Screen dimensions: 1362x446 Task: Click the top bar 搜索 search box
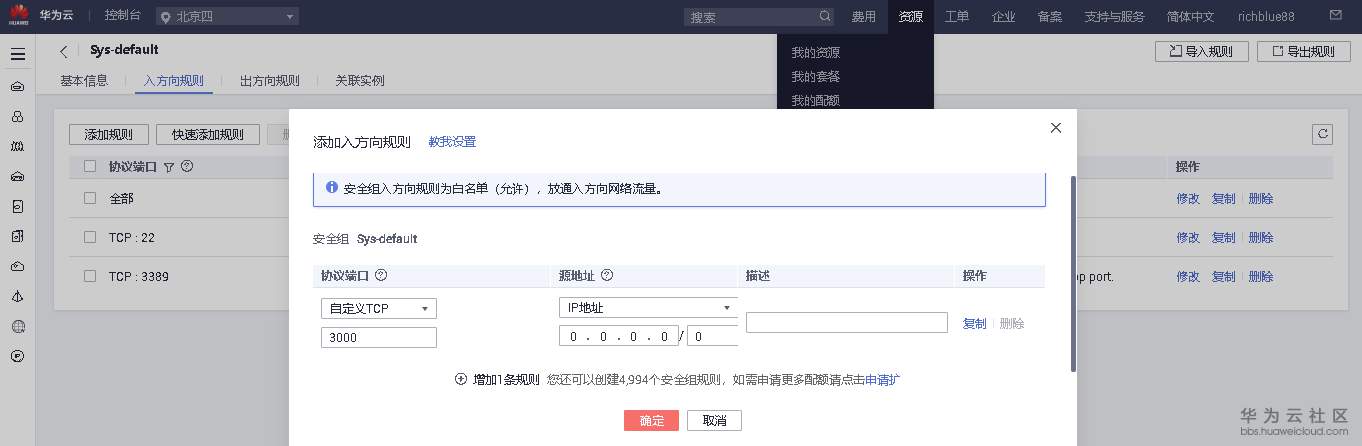point(759,17)
